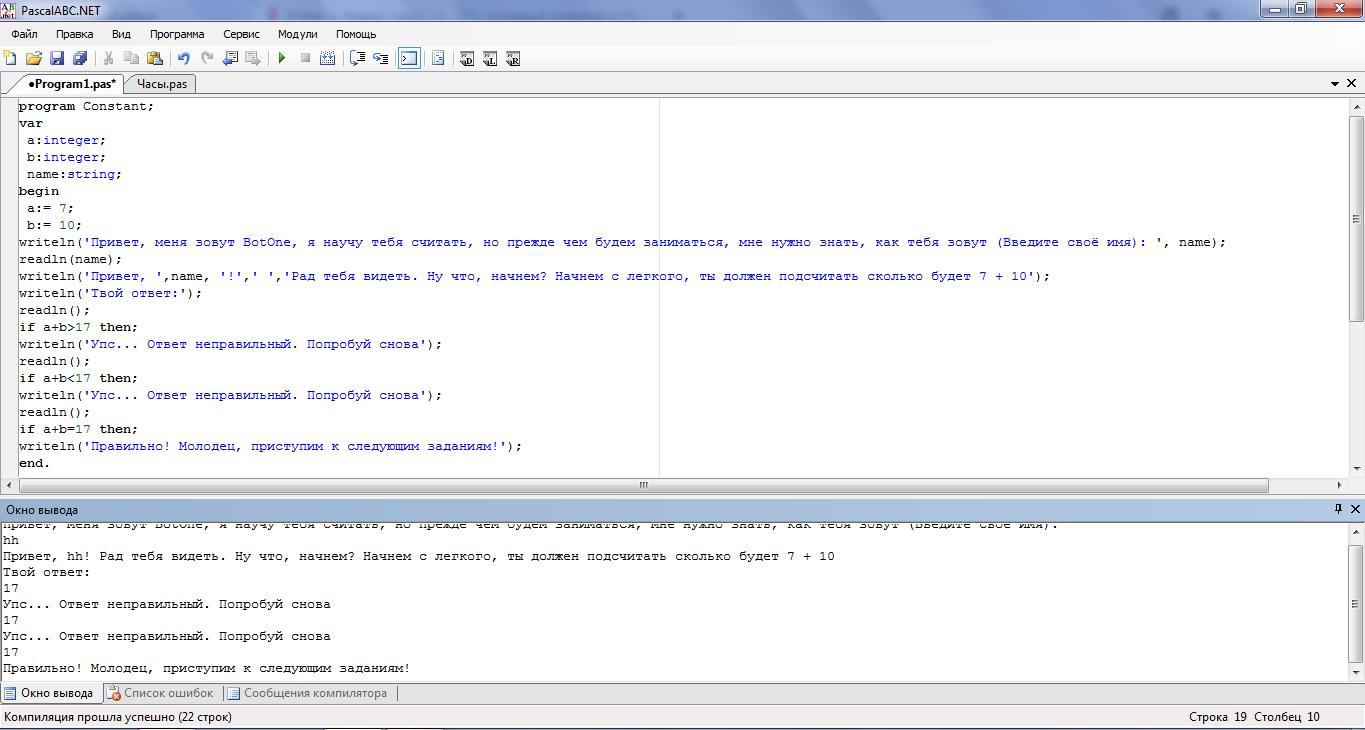Image resolution: width=1365 pixels, height=730 pixels.
Task: Toggle the output window toolbar button
Action: pyautogui.click(x=409, y=59)
